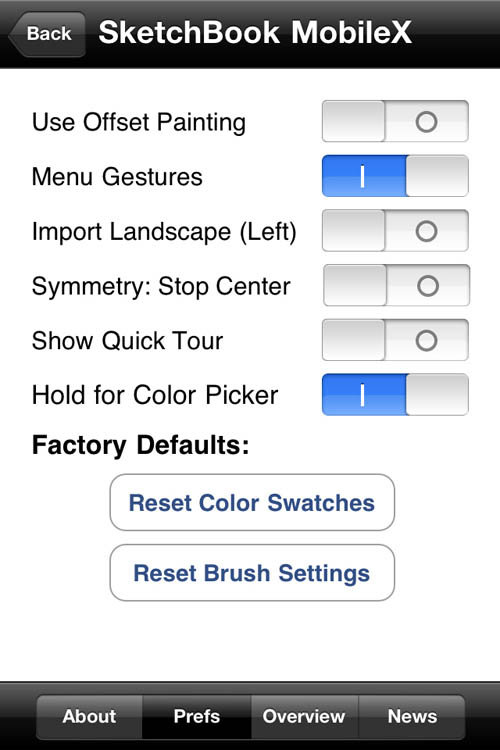The width and height of the screenshot is (500, 750).
Task: Turn on the Show Quick Tour switch
Action: point(395,340)
